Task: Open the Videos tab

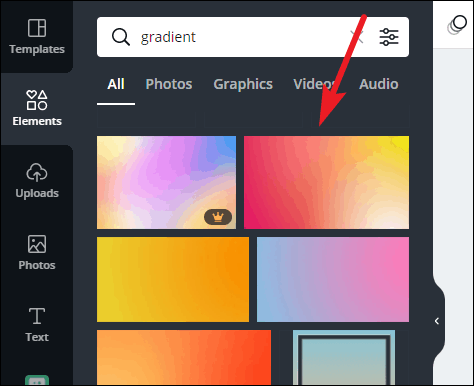Action: click(x=315, y=84)
